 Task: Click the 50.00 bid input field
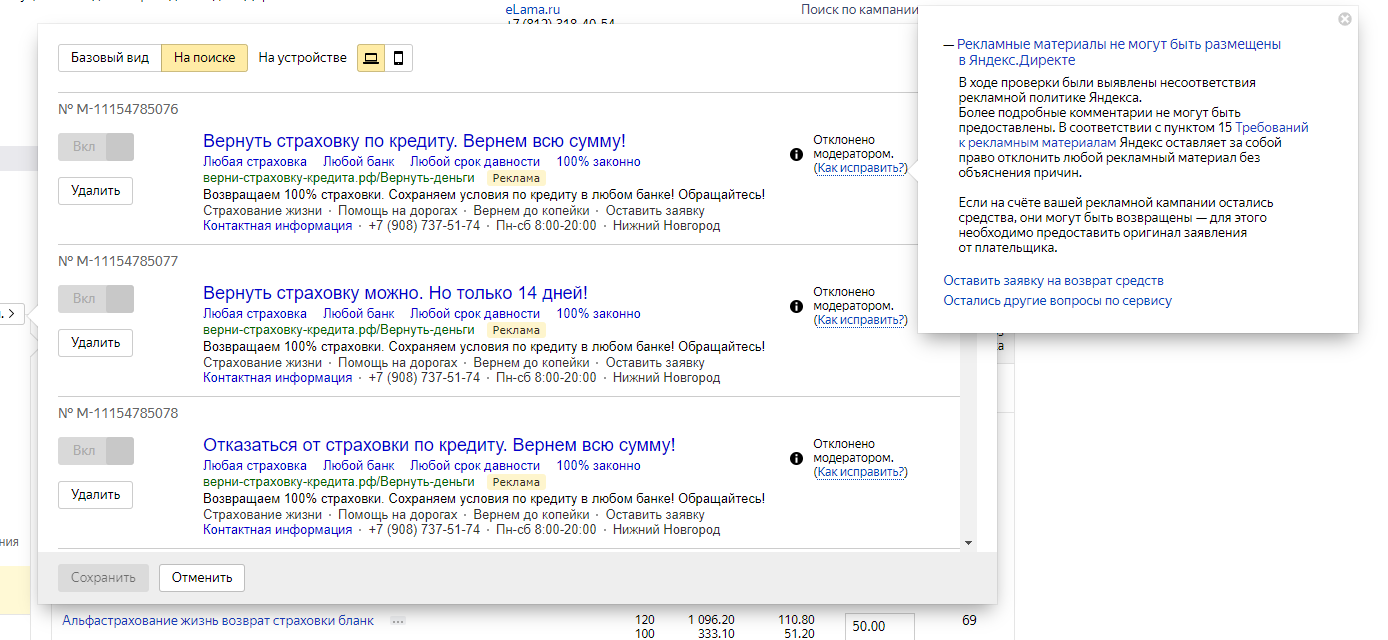[879, 626]
